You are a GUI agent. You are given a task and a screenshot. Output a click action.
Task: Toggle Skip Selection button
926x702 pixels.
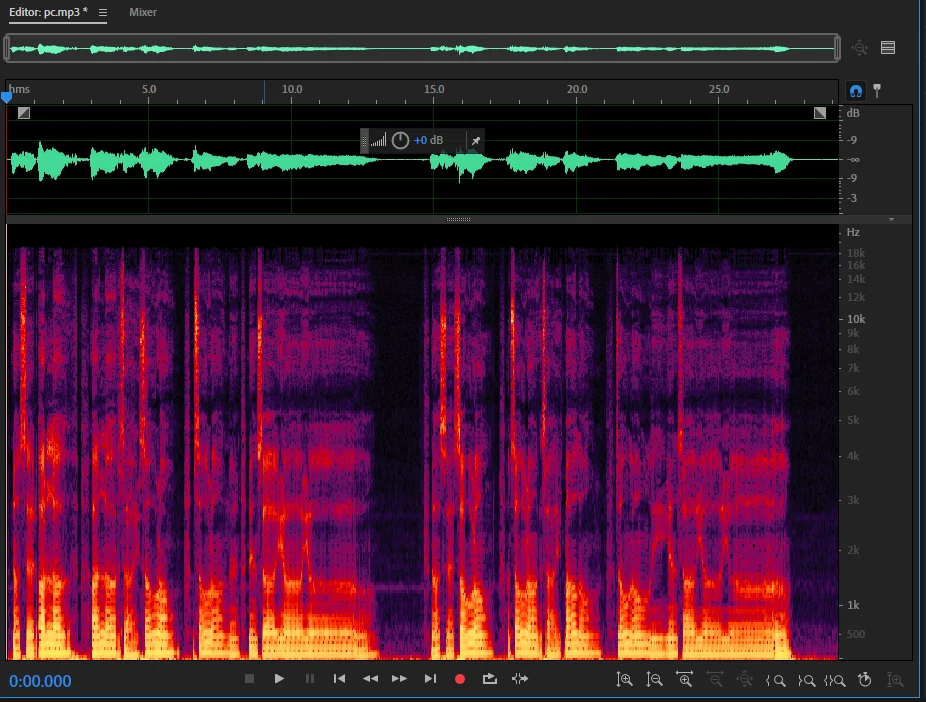click(519, 679)
